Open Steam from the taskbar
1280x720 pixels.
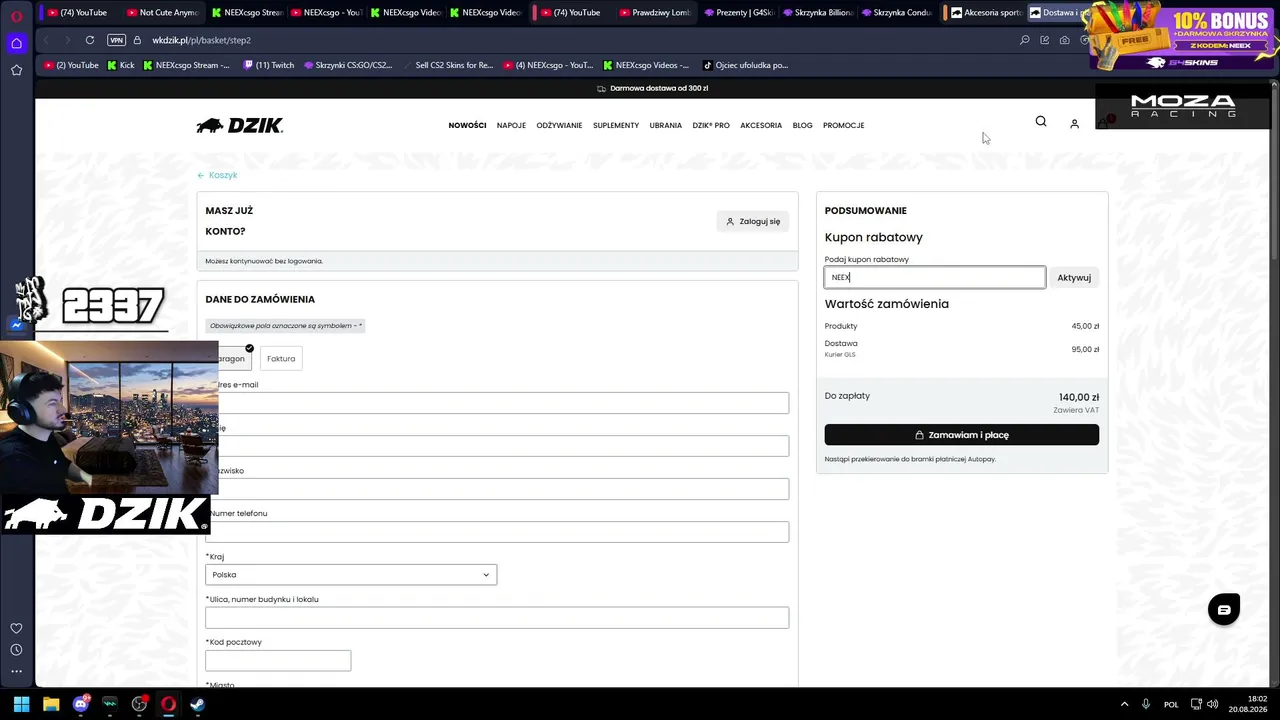tap(197, 704)
